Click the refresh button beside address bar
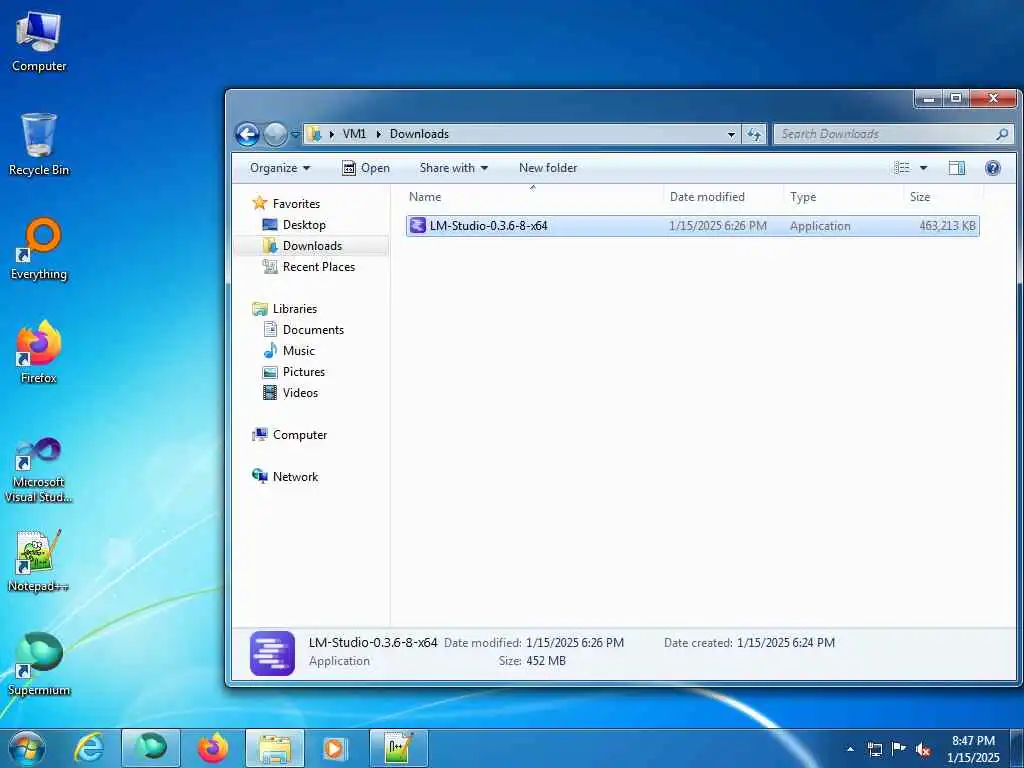The height and width of the screenshot is (768, 1024). pos(754,134)
